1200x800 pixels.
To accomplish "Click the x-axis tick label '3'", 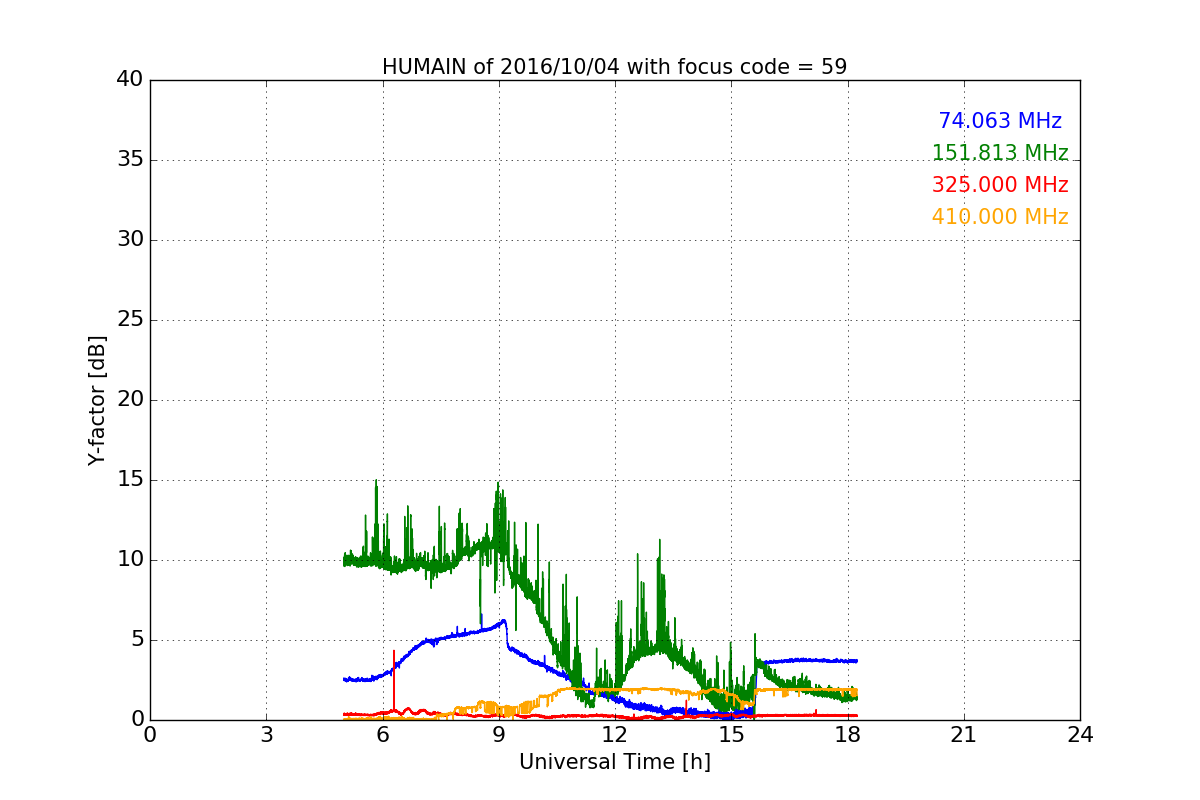I will [266, 735].
